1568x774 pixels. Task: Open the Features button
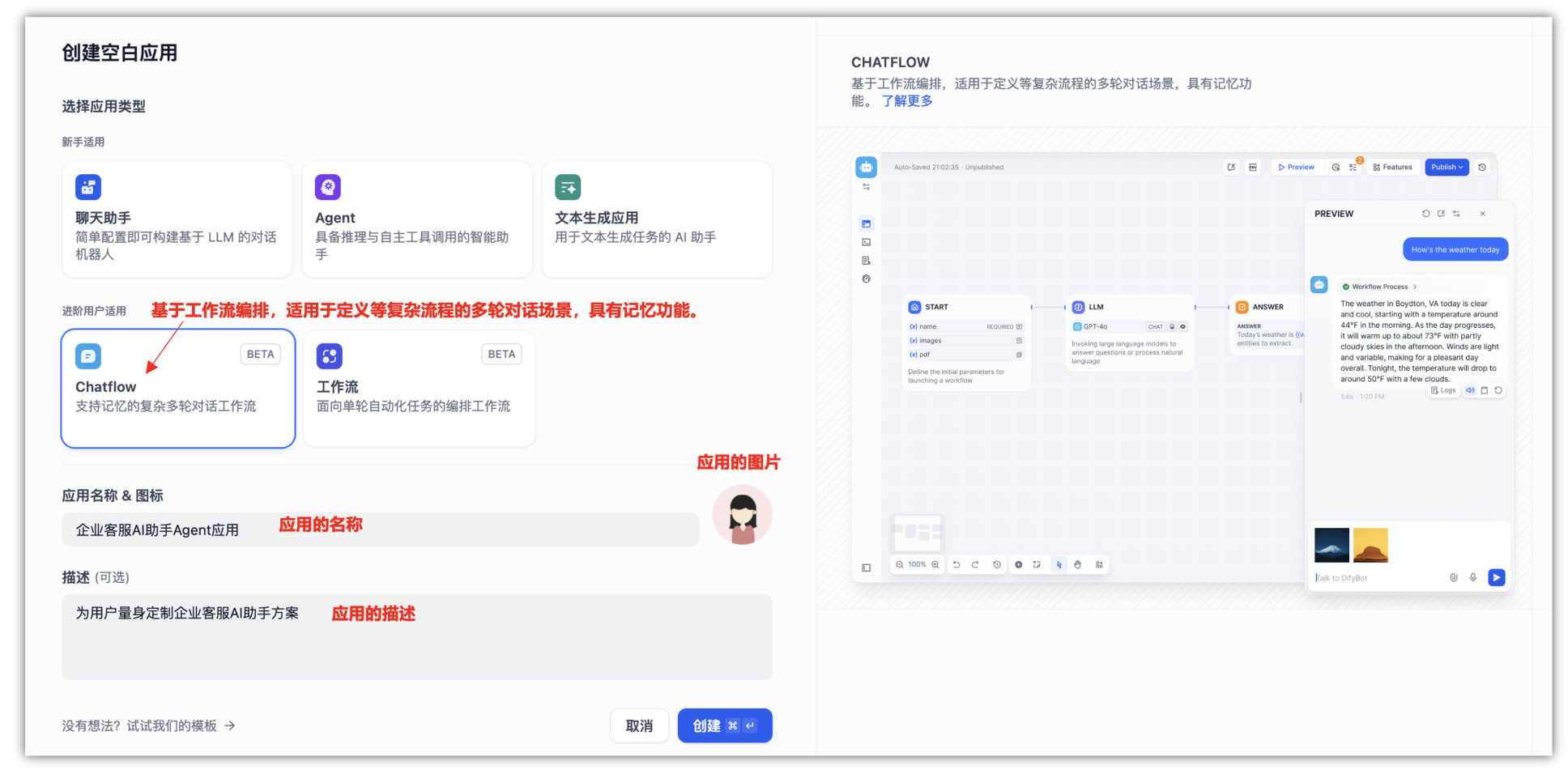point(1392,168)
